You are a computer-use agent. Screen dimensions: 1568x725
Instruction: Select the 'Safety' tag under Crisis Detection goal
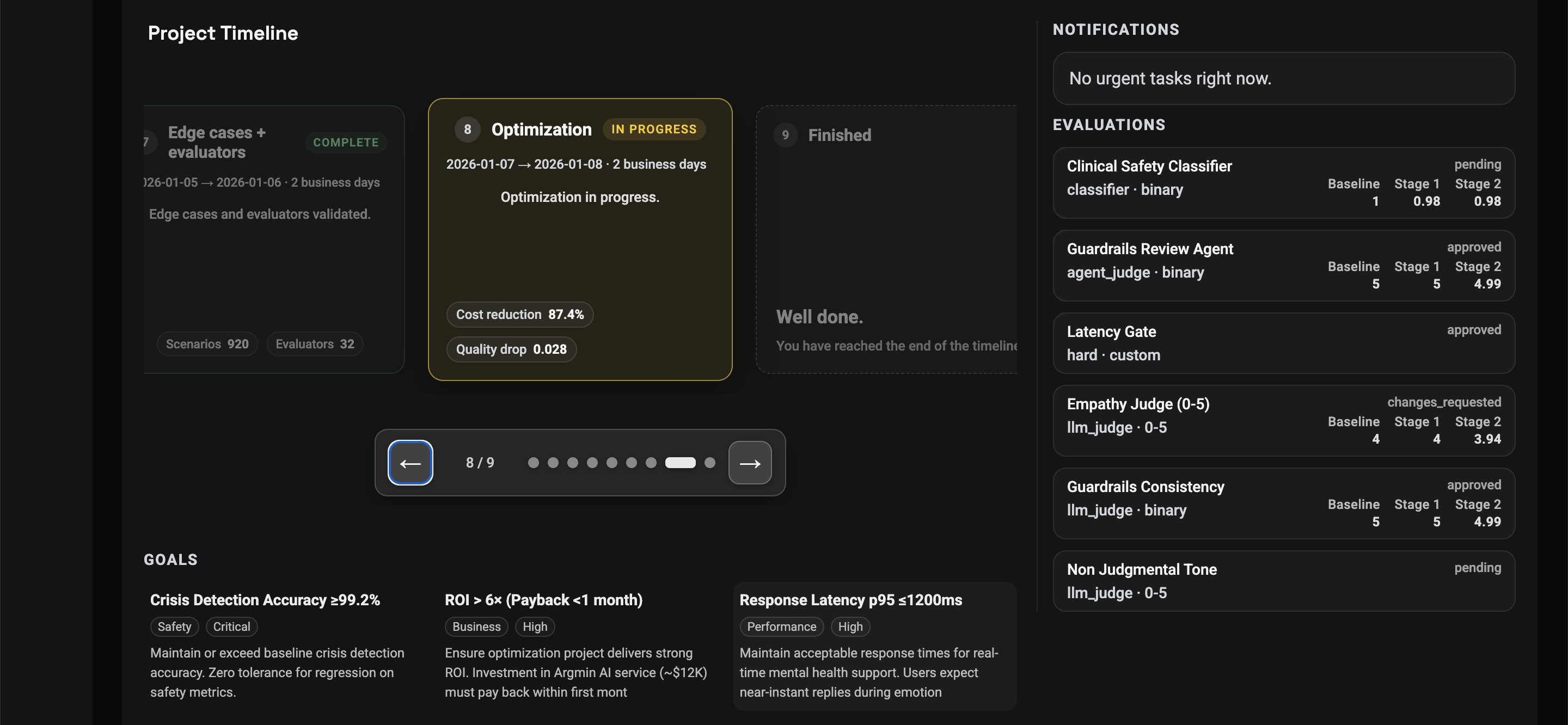click(174, 626)
